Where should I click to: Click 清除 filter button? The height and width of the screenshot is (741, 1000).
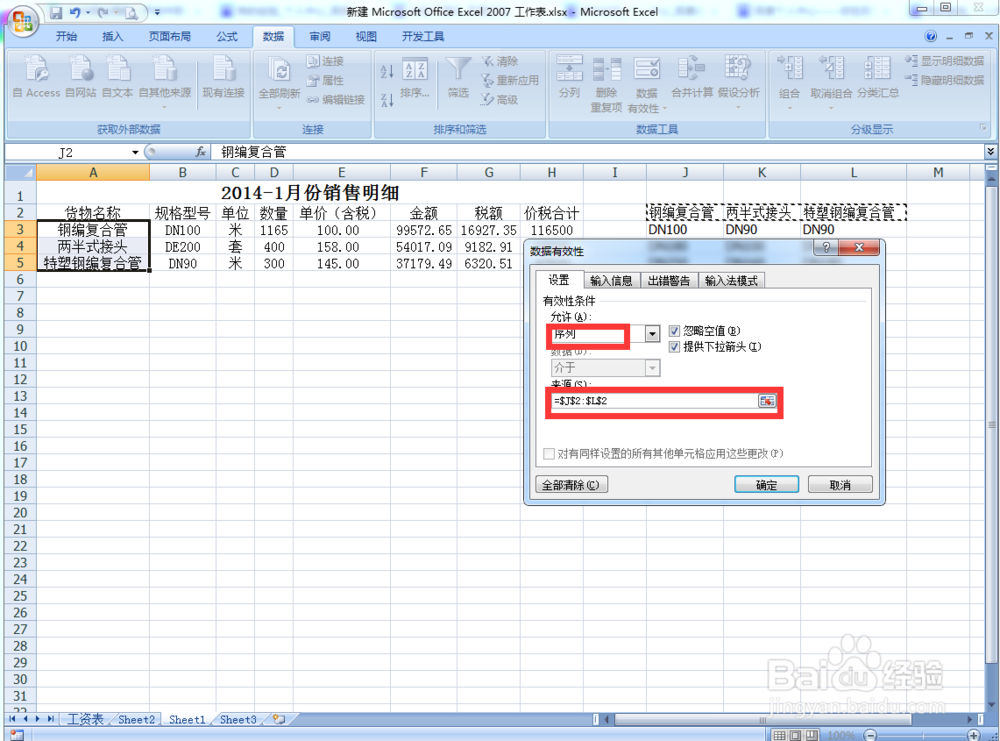[500, 61]
